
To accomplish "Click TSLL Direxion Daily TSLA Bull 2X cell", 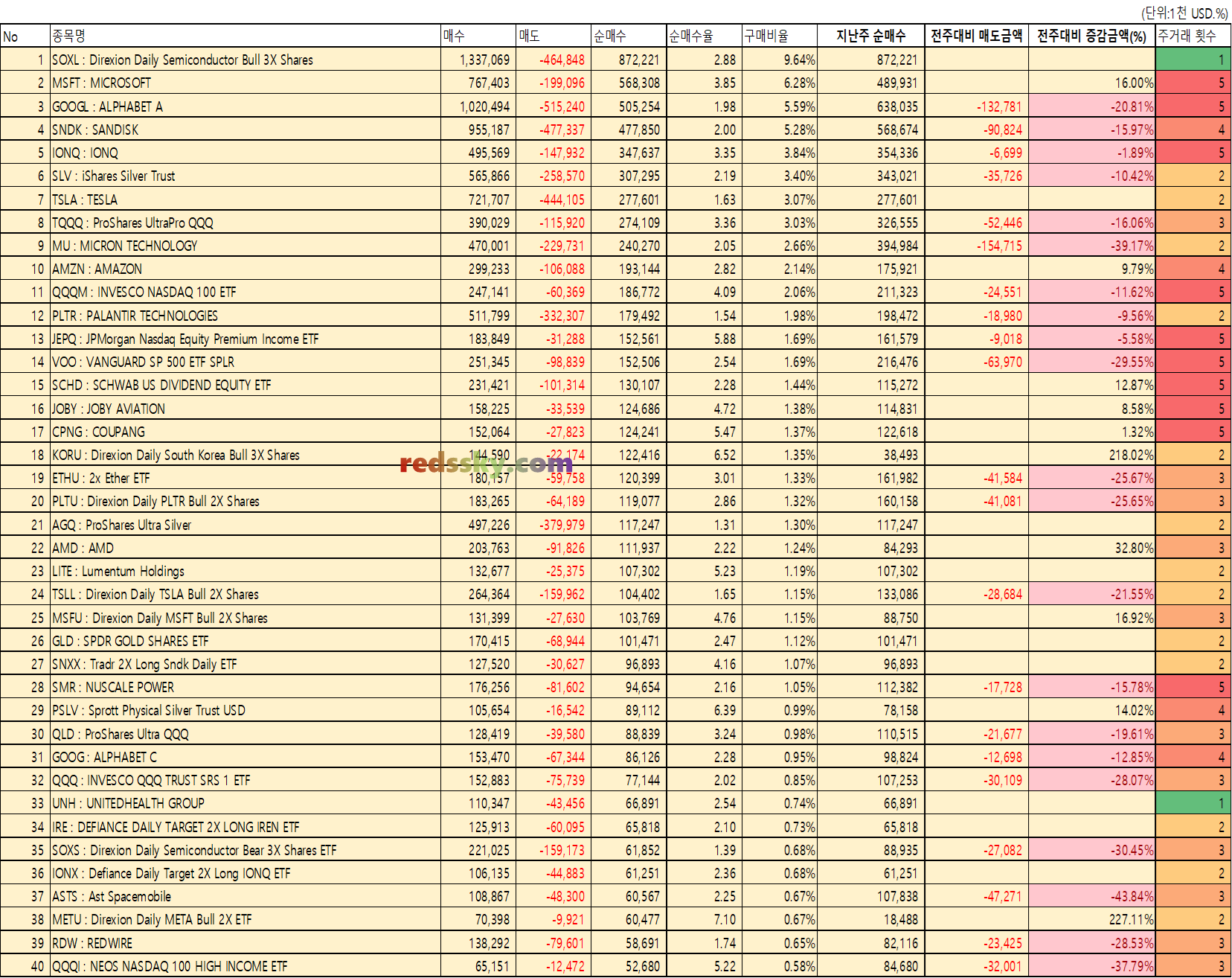I will 246,594.
